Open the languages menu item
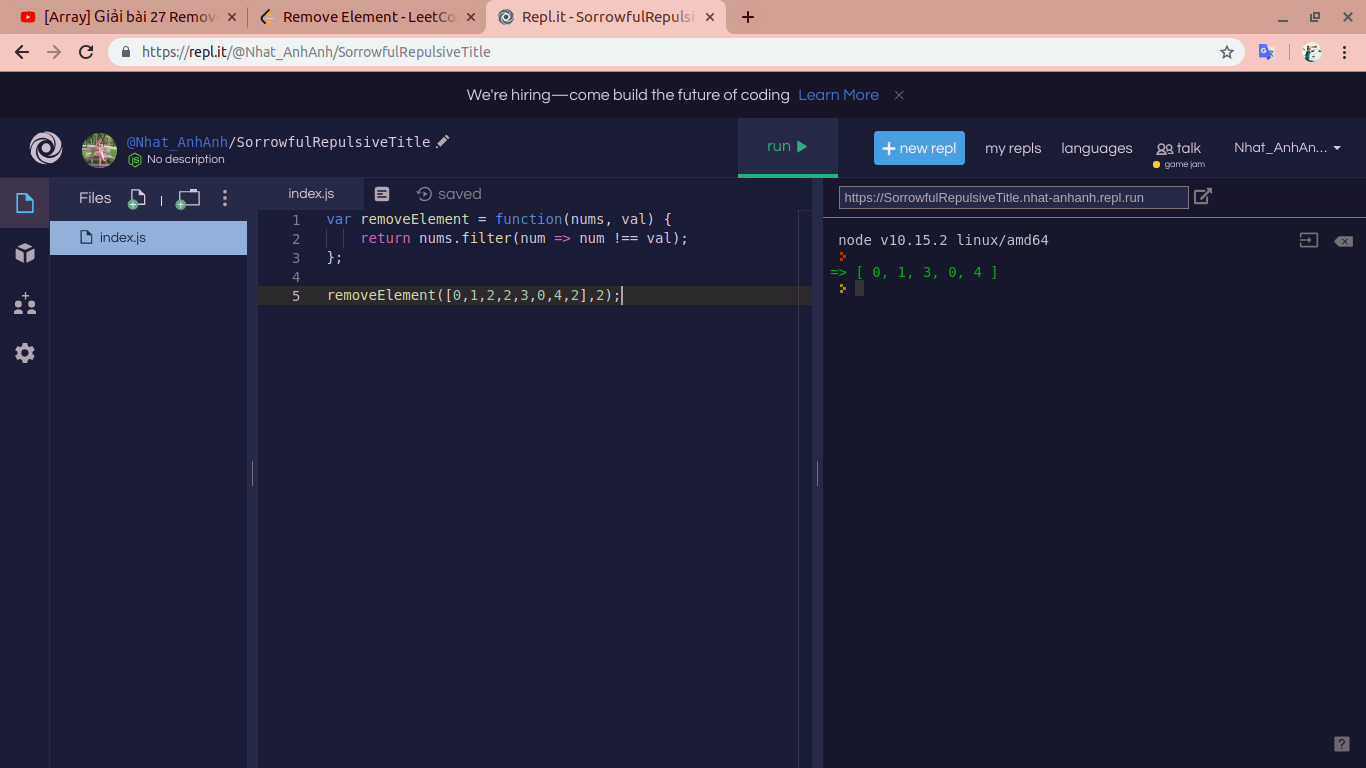Viewport: 1366px width, 768px height. click(1097, 148)
